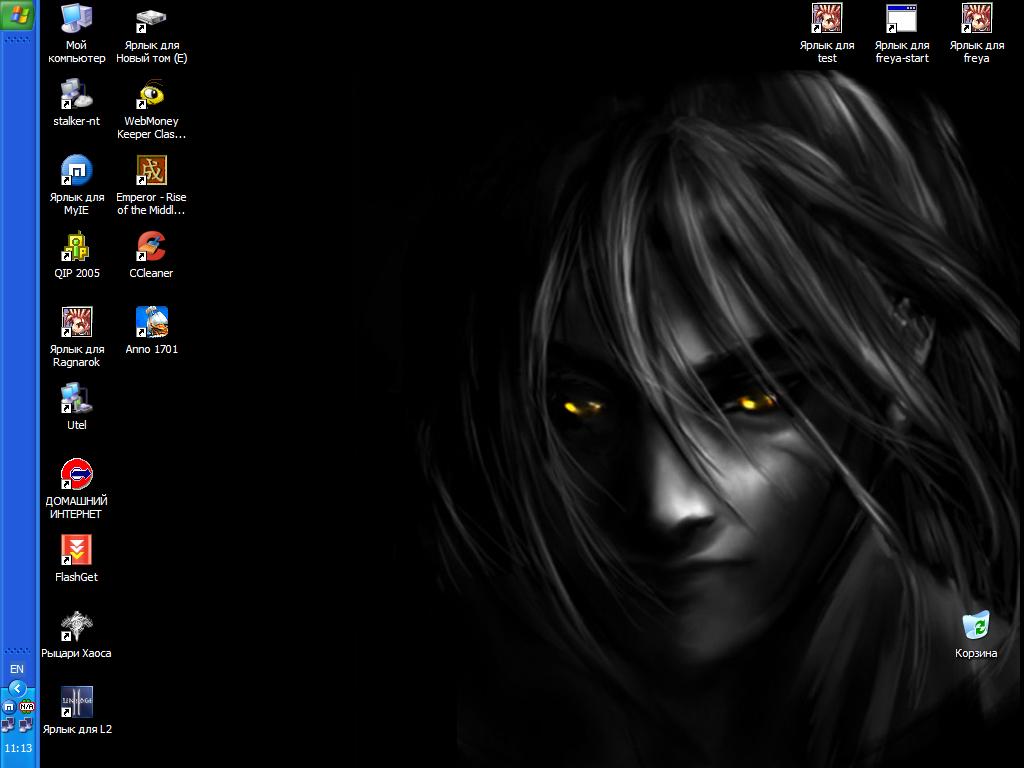
Task: Click the Рыцари Хаоса game shortcut
Action: point(76,635)
